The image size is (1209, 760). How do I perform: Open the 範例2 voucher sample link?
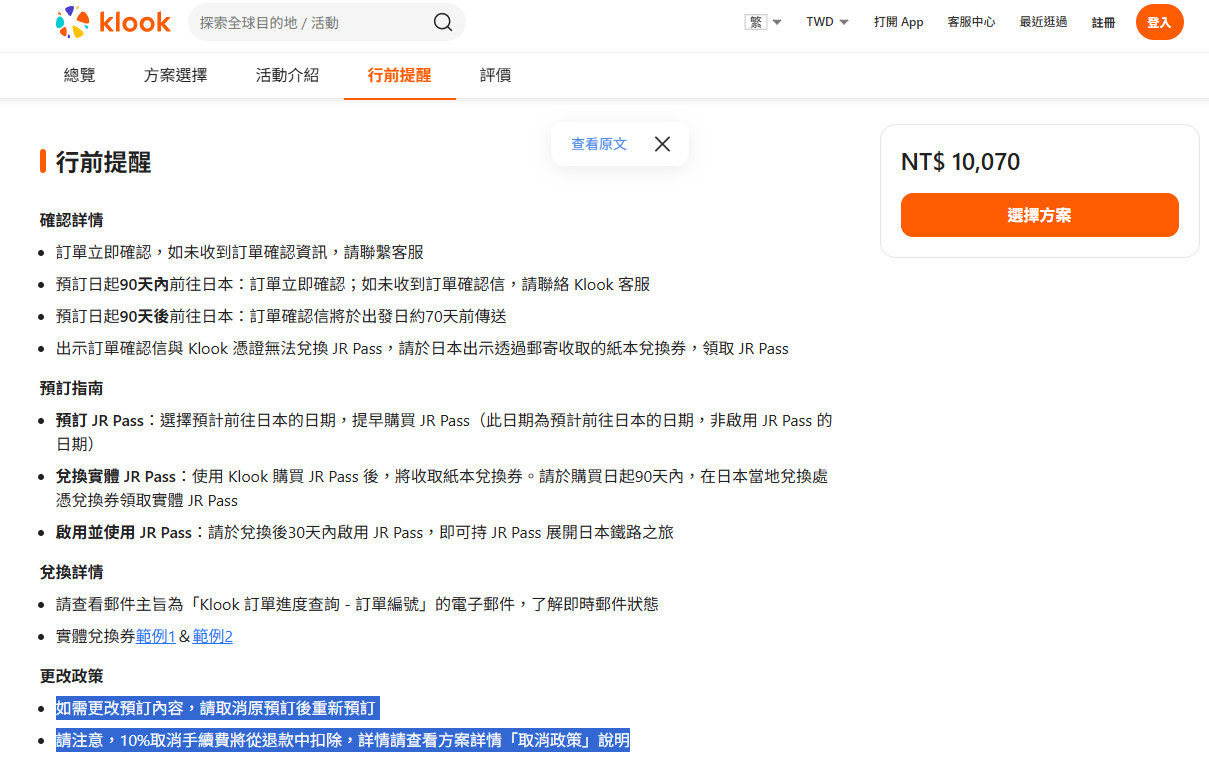coord(212,636)
